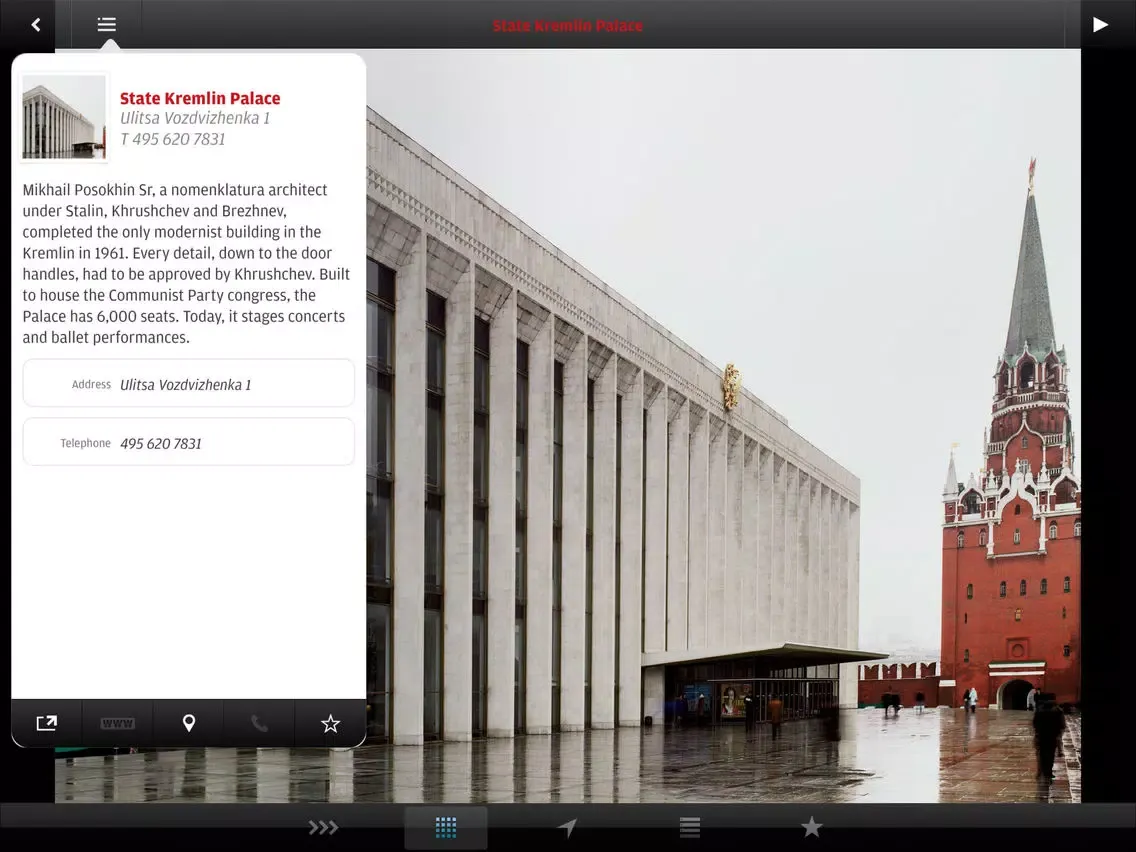
Task: Tap the Telephone field 495 620 7831
Action: pos(188,442)
